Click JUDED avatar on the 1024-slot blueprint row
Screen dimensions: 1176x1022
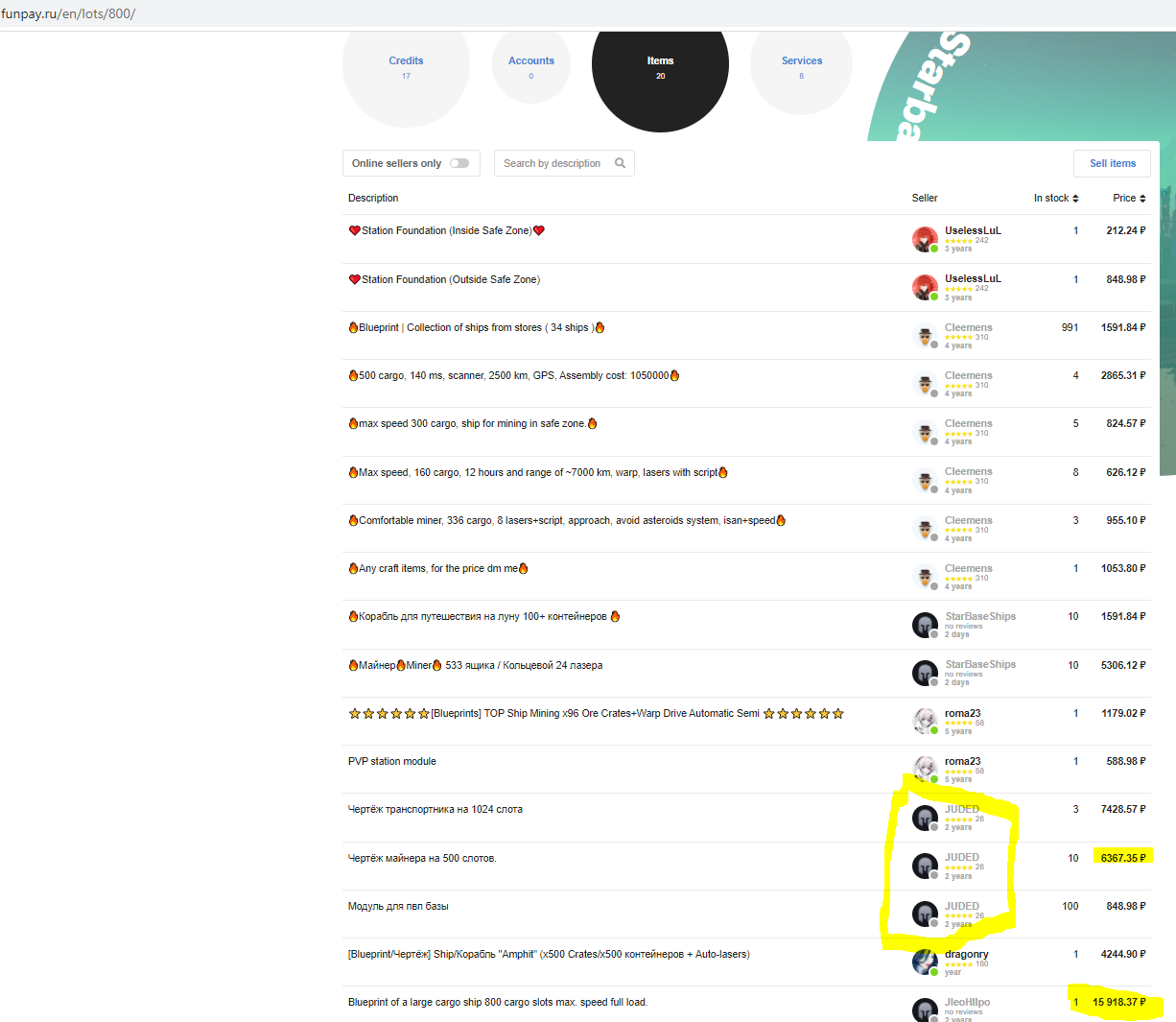pyautogui.click(x=925, y=818)
